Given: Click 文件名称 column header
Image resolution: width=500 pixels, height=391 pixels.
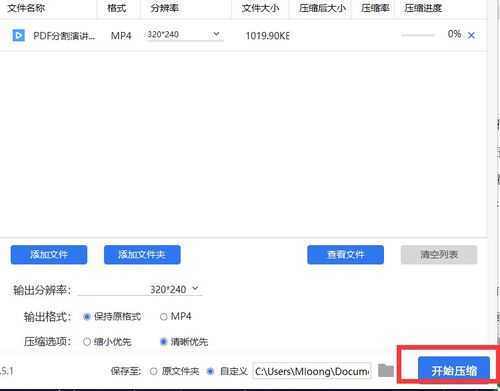Looking at the screenshot, I should tap(26, 8).
